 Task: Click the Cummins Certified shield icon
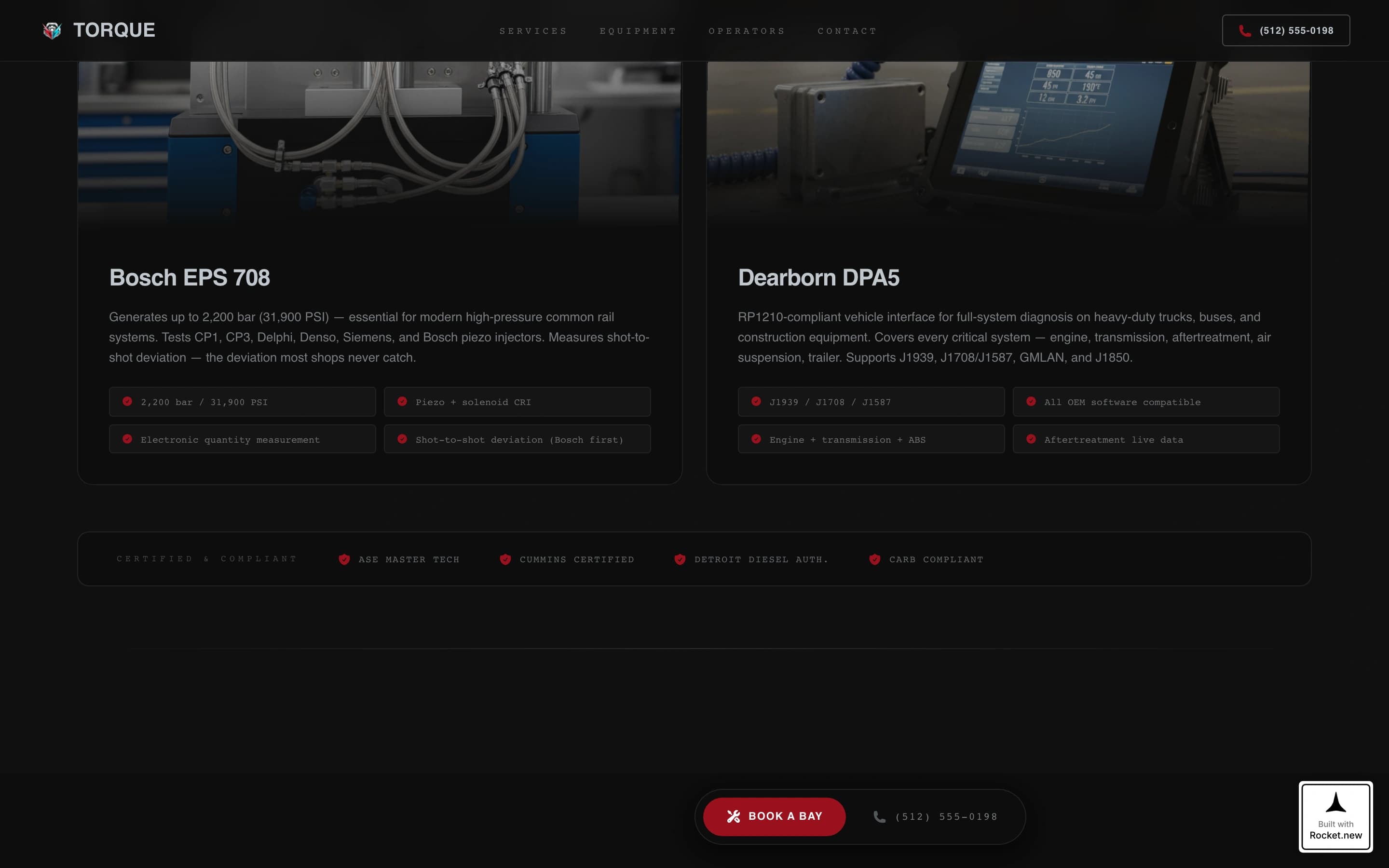(505, 559)
